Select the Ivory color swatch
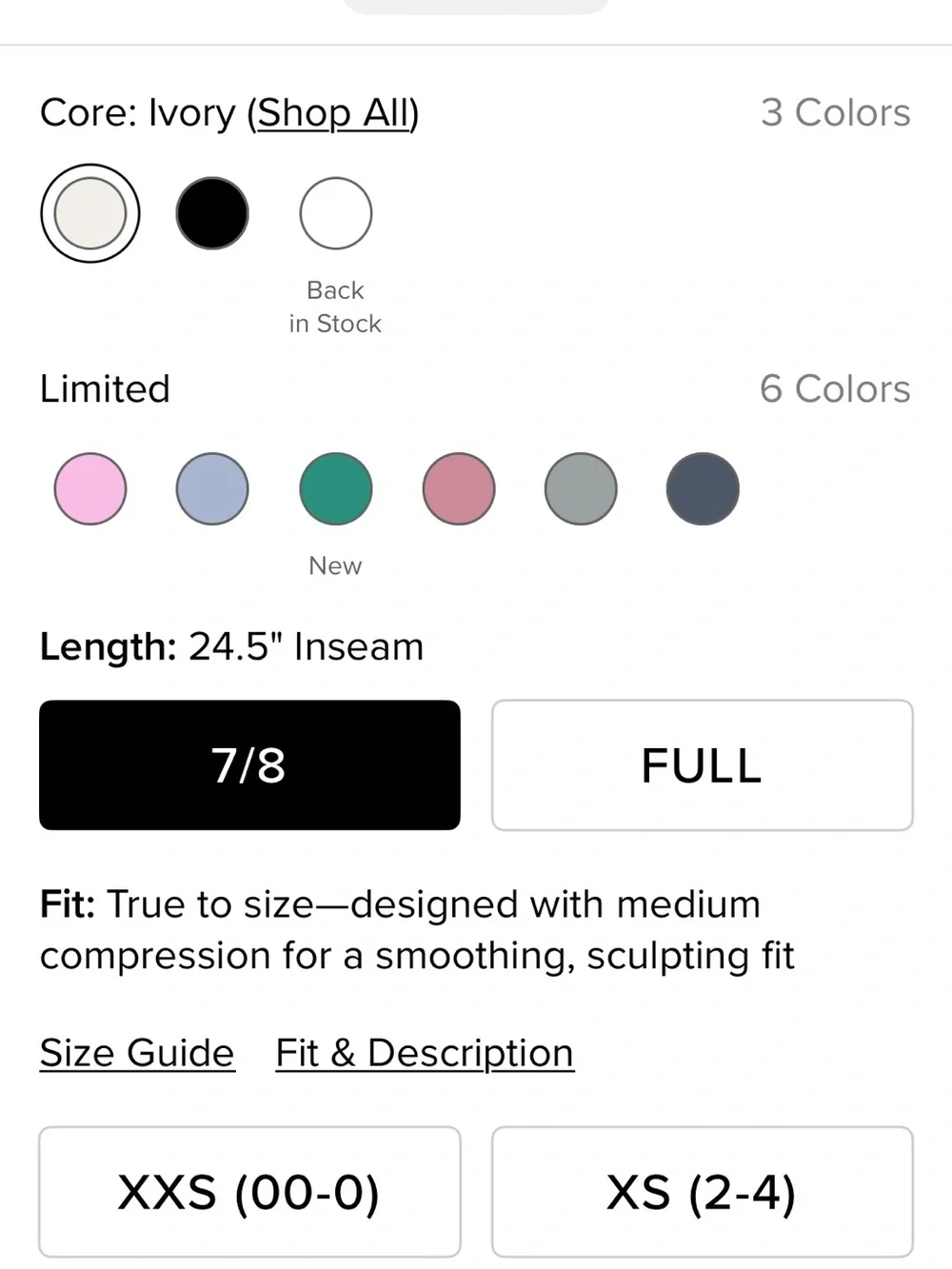 [x=90, y=213]
